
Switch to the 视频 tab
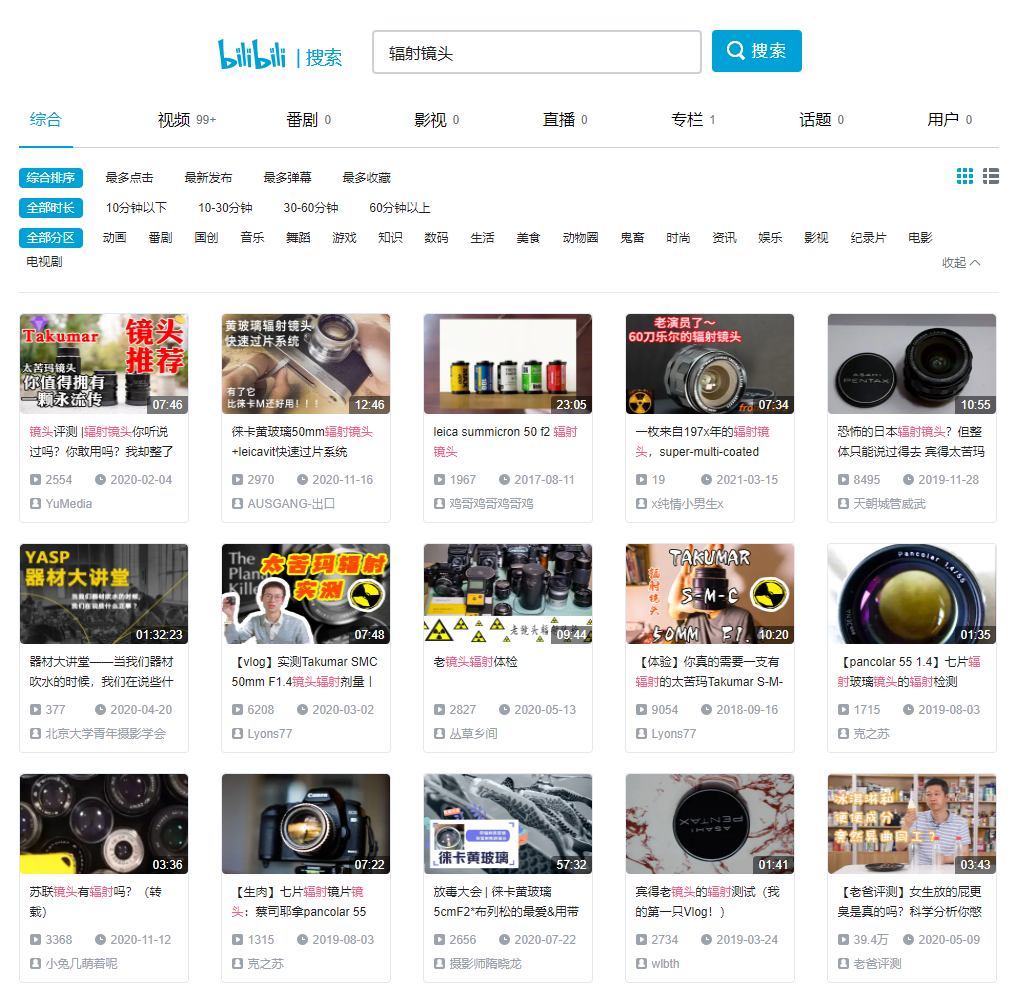[174, 120]
